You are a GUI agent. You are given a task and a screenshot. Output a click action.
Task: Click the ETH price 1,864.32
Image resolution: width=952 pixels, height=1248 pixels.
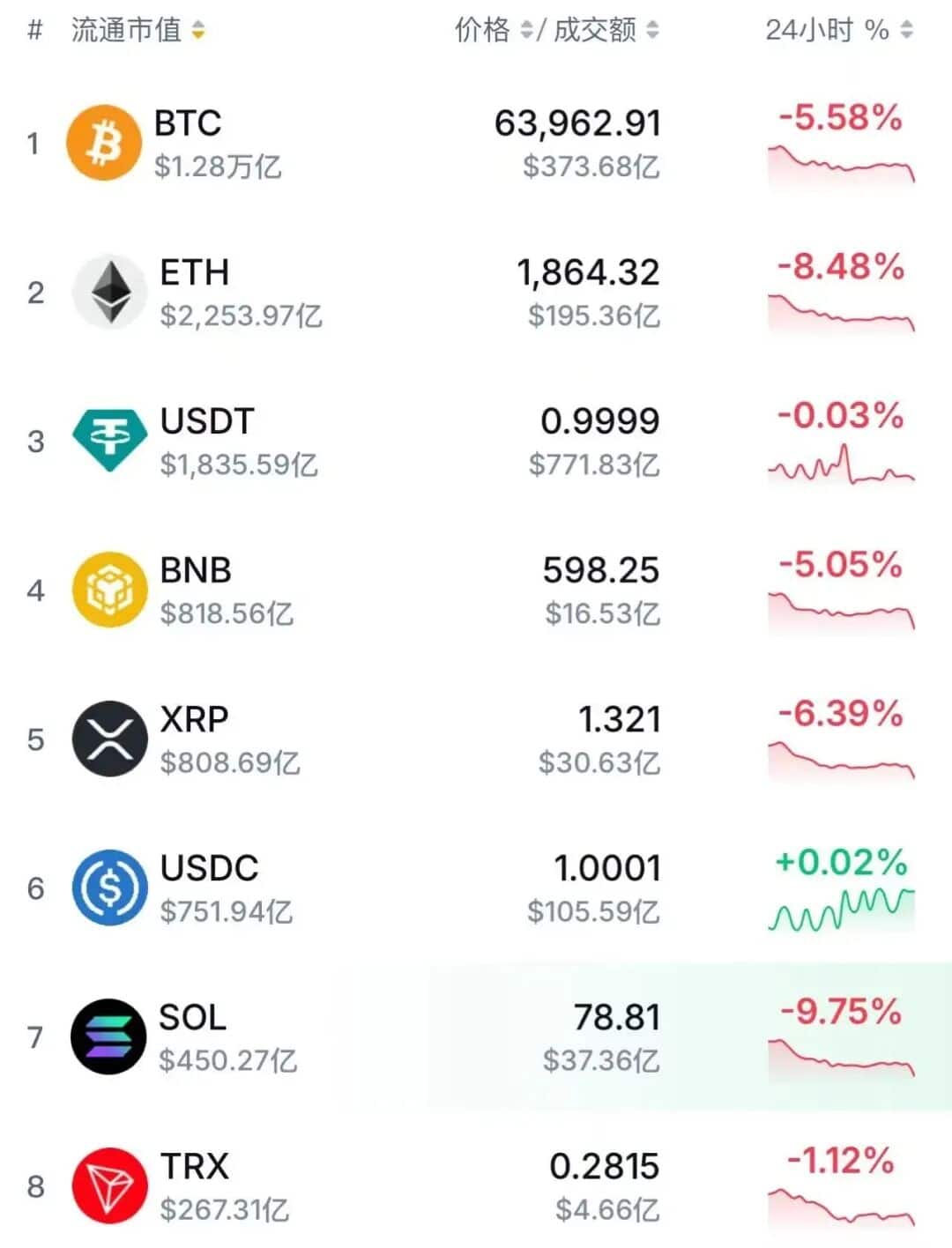(x=588, y=273)
